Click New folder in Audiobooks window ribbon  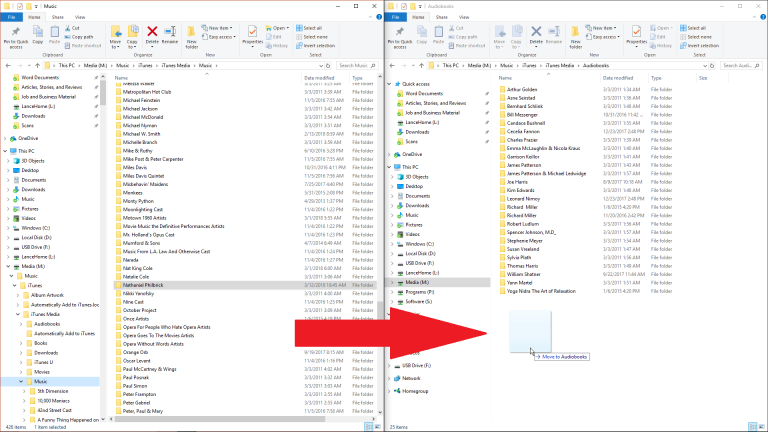click(x=576, y=37)
